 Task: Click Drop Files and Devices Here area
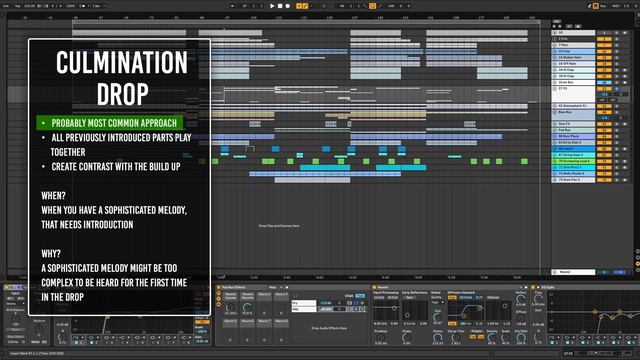279,226
